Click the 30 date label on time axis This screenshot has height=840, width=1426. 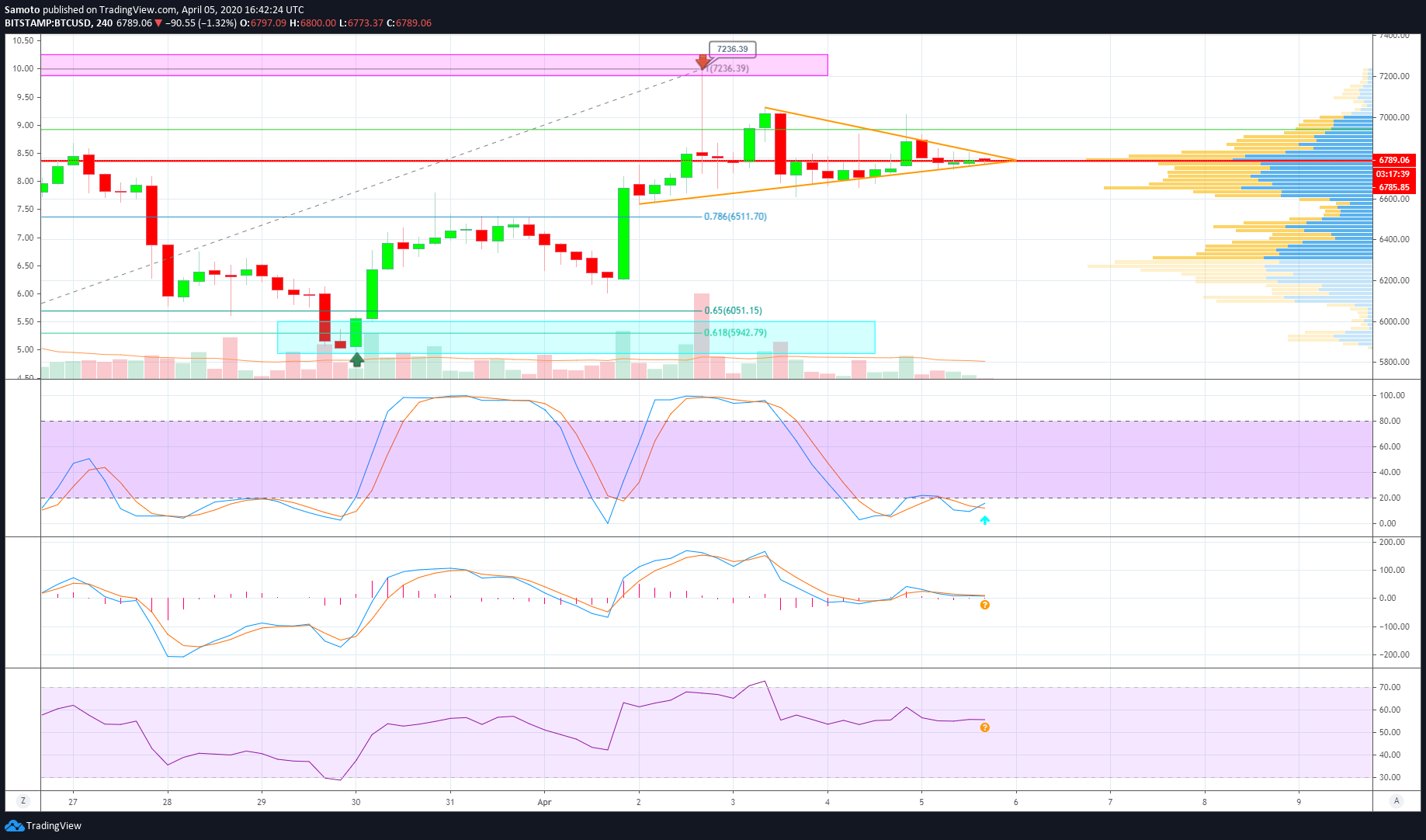356,802
